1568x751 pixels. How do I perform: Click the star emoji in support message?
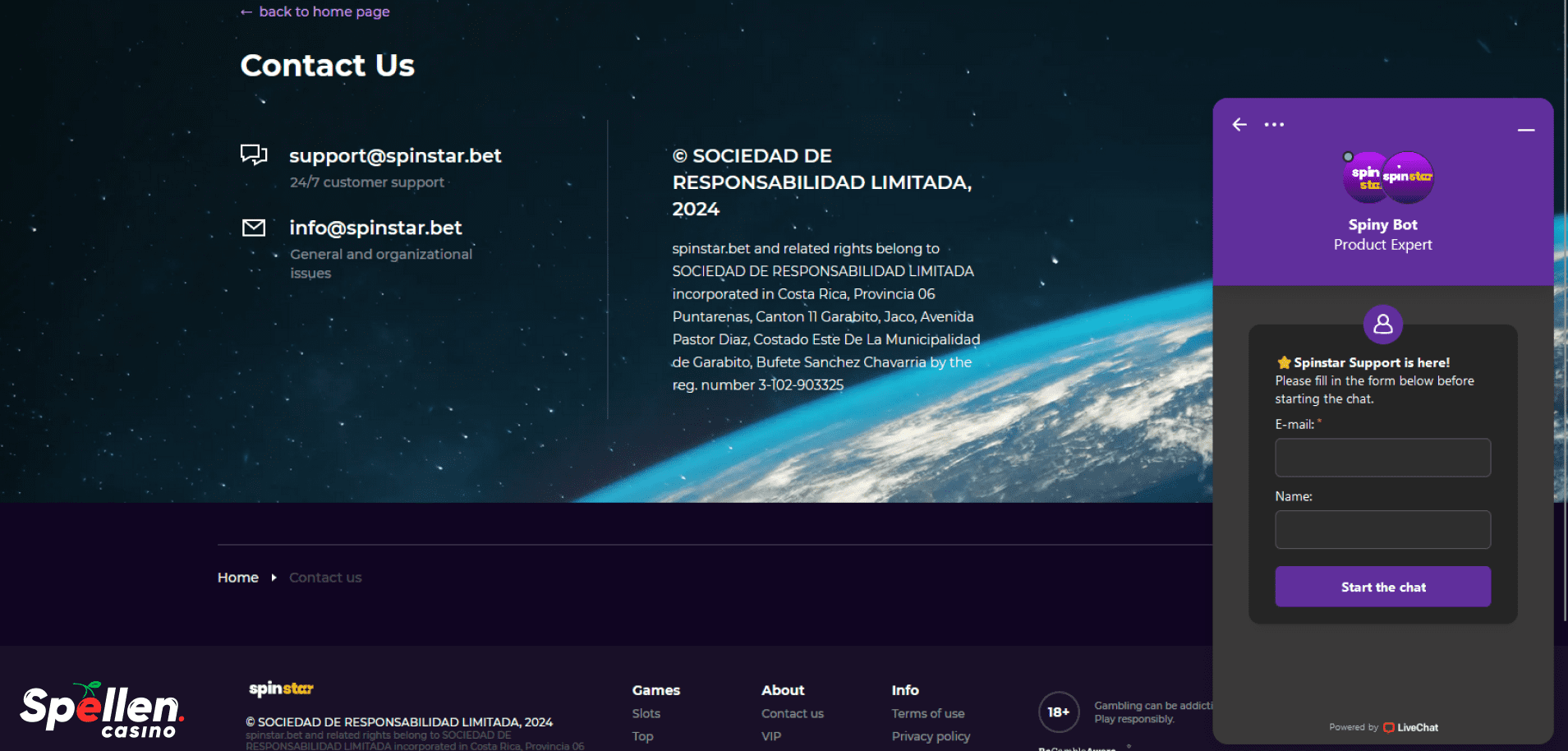coord(1284,362)
